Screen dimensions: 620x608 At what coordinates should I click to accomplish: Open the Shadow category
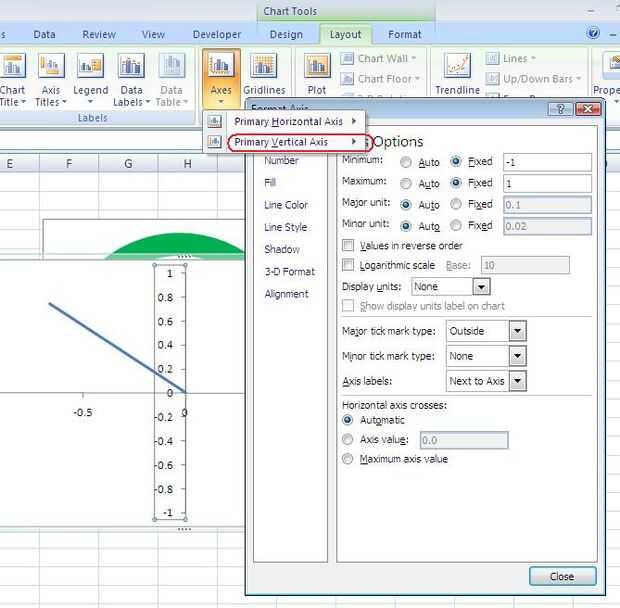click(282, 249)
